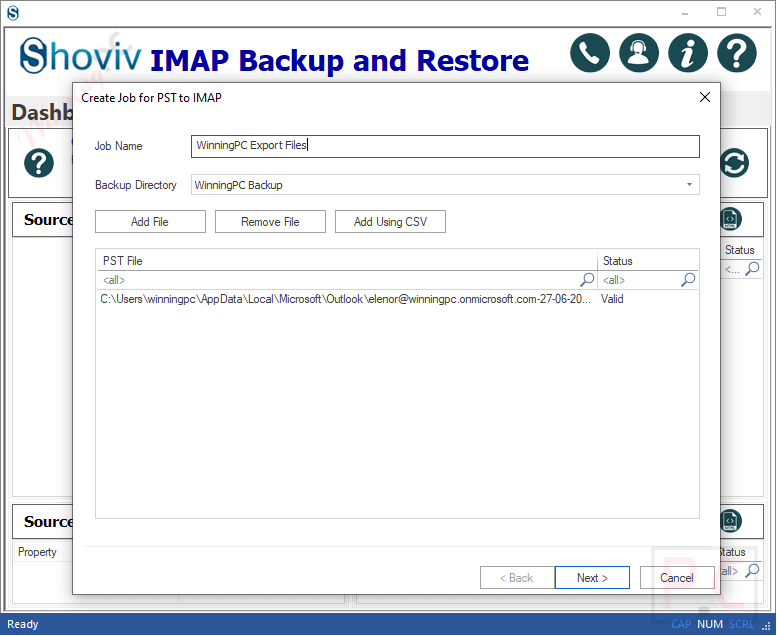Viewport: 777px width, 636px height.
Task: Click the Status filter search icon in dialog
Action: tap(688, 280)
